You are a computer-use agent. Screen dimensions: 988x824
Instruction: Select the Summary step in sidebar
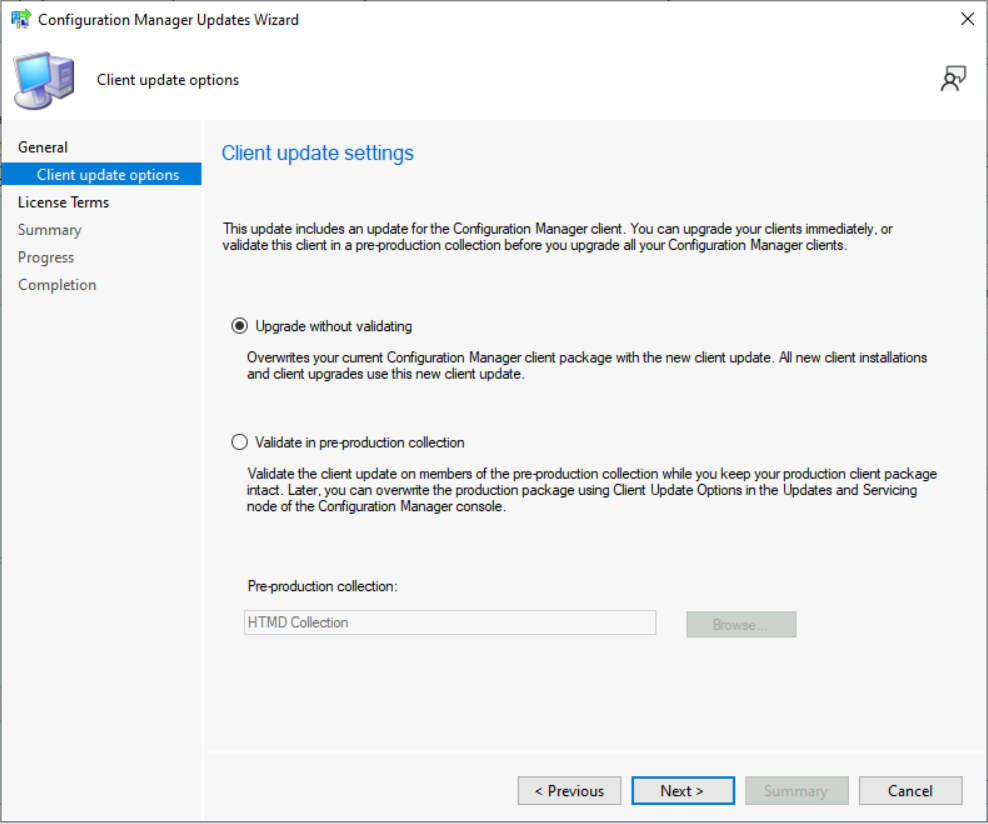point(50,230)
